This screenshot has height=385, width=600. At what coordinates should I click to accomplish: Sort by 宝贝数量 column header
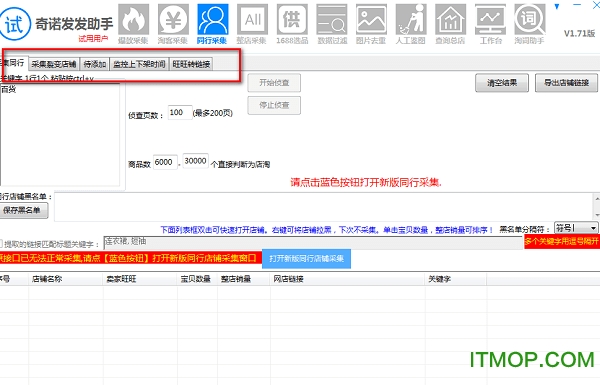[197, 279]
